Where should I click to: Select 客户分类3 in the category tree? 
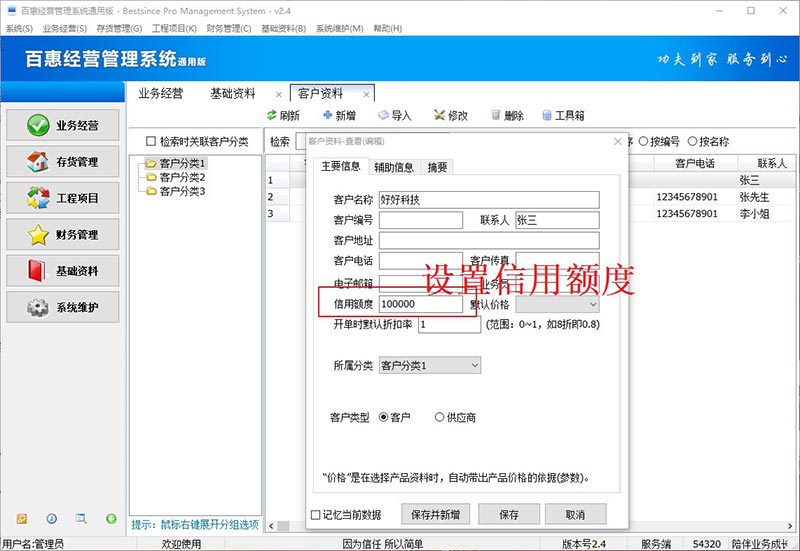(182, 191)
